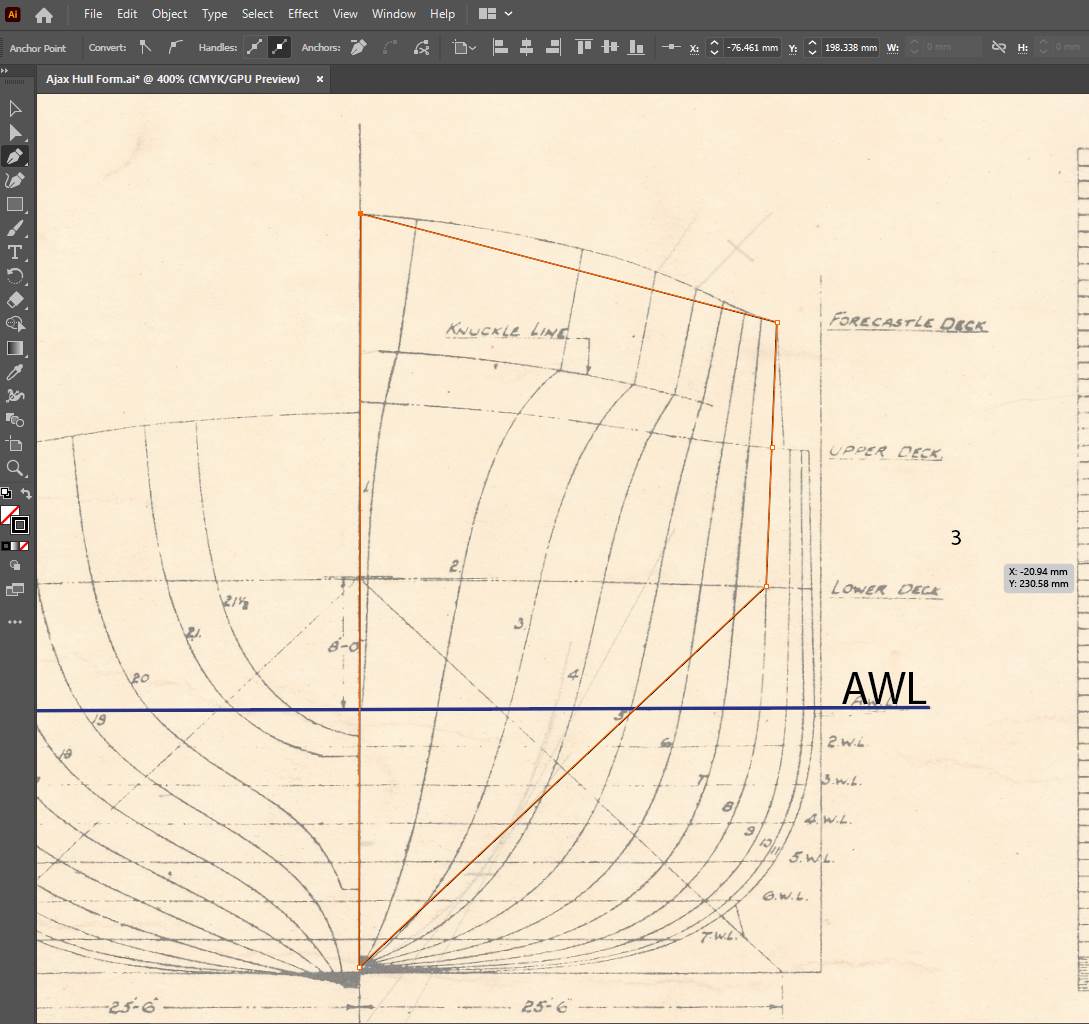Image resolution: width=1089 pixels, height=1024 pixels.
Task: Toggle constrain width and height proportions
Action: [998, 47]
